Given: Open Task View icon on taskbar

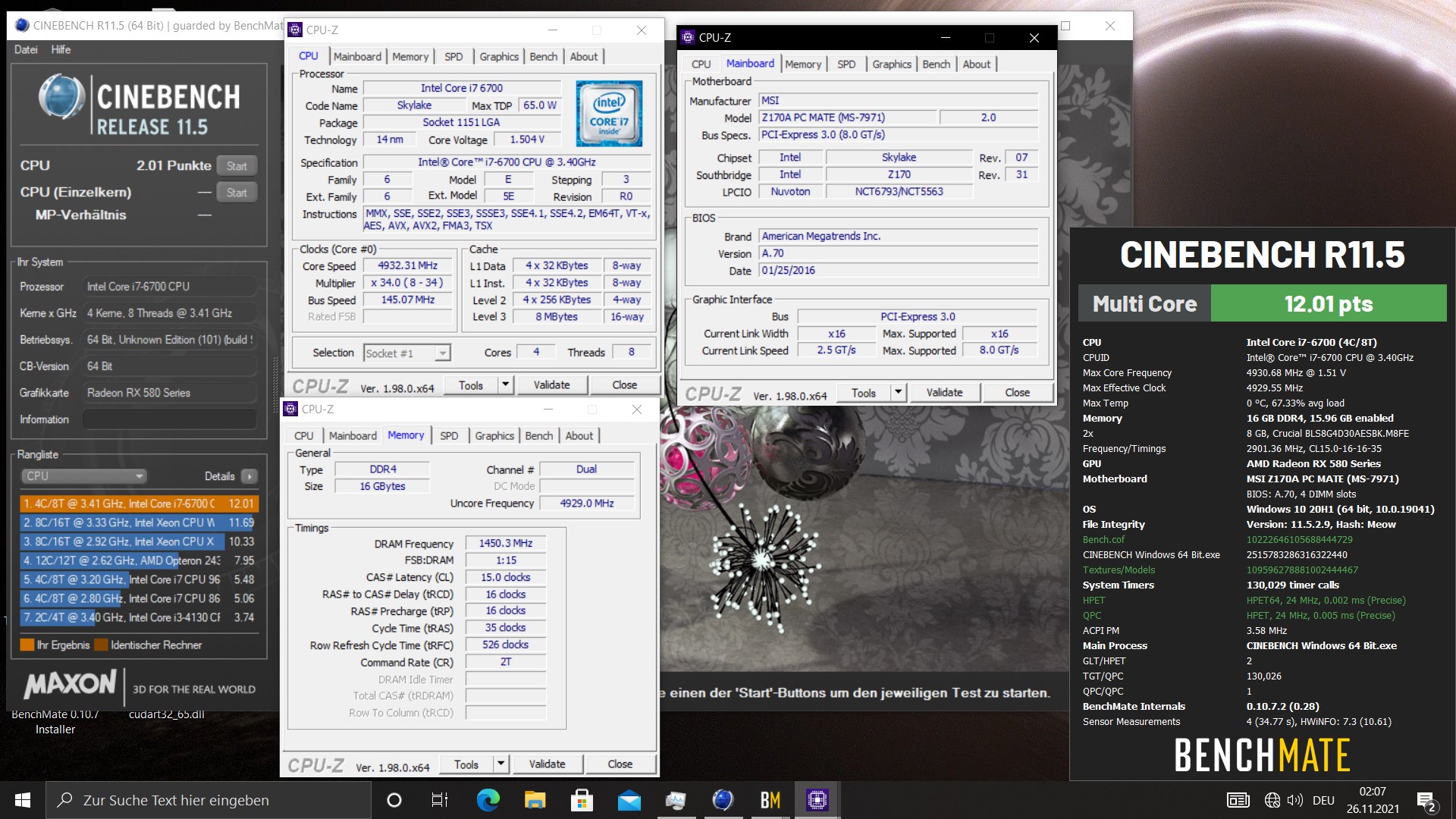Looking at the screenshot, I should [x=440, y=800].
